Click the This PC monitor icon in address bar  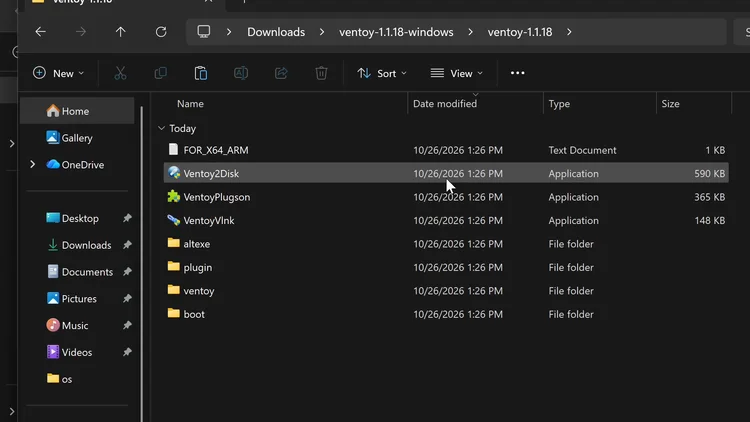click(204, 32)
